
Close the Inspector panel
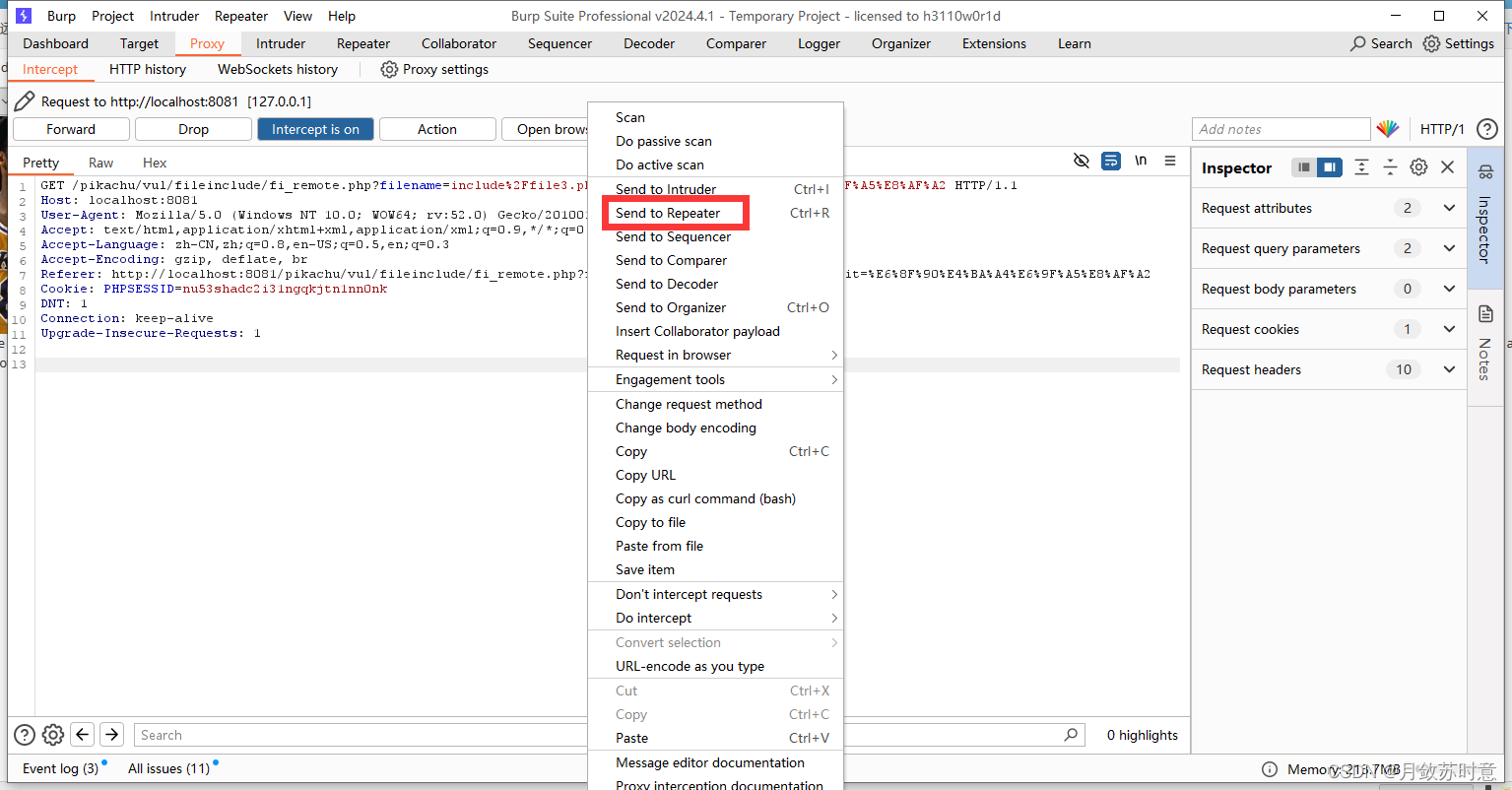coord(1448,167)
